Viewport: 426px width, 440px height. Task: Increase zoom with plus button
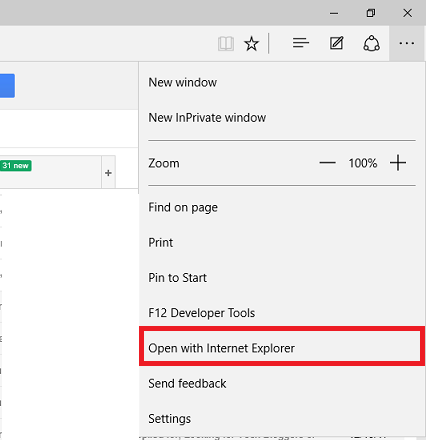(x=398, y=163)
